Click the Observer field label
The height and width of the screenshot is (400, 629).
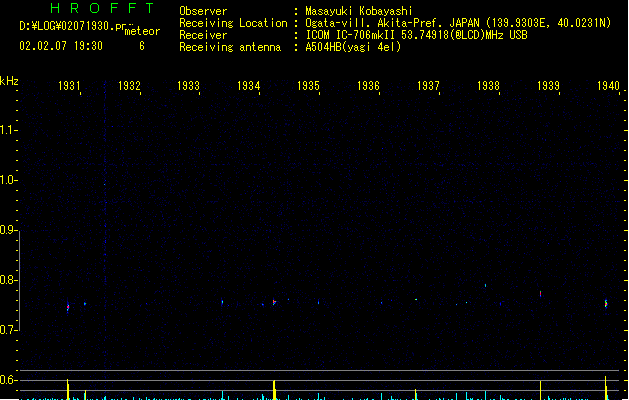click(203, 11)
